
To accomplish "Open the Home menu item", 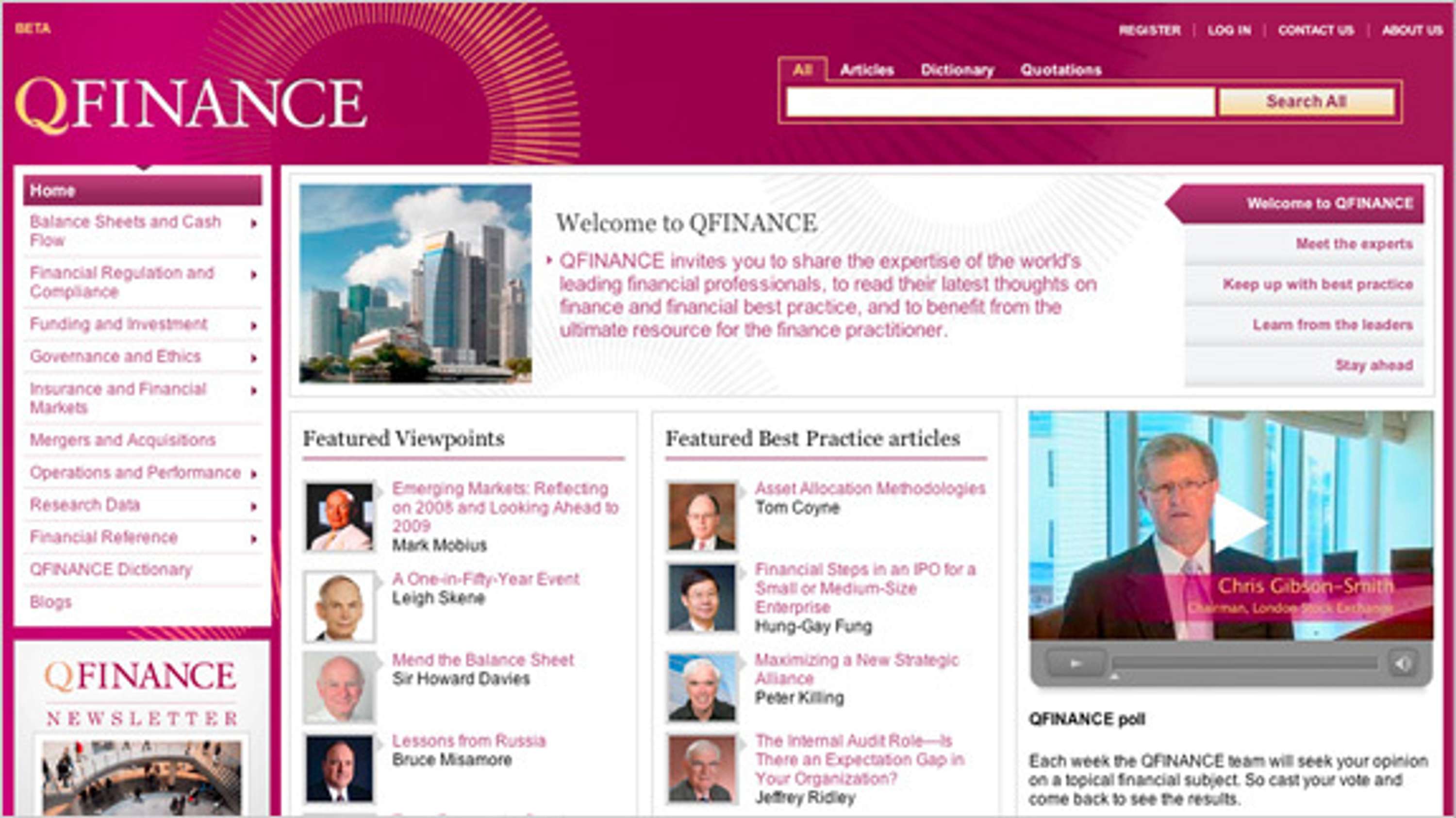I will [142, 190].
